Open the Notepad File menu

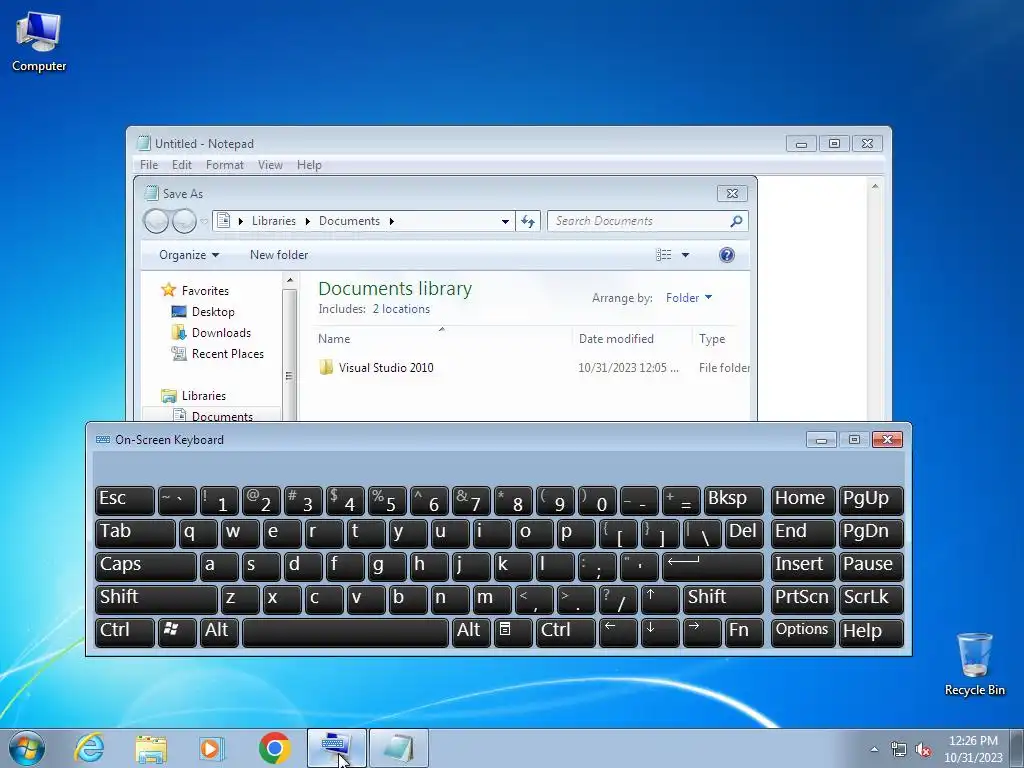coord(149,165)
